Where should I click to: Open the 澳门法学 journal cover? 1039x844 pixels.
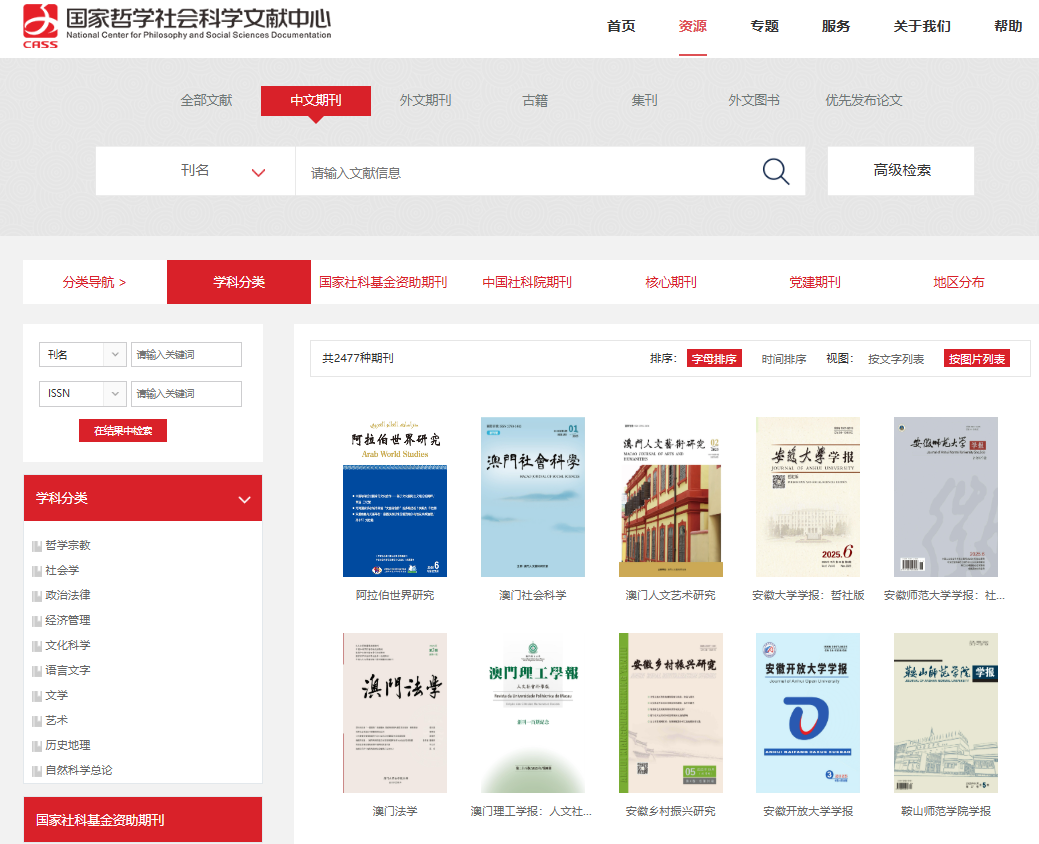394,712
